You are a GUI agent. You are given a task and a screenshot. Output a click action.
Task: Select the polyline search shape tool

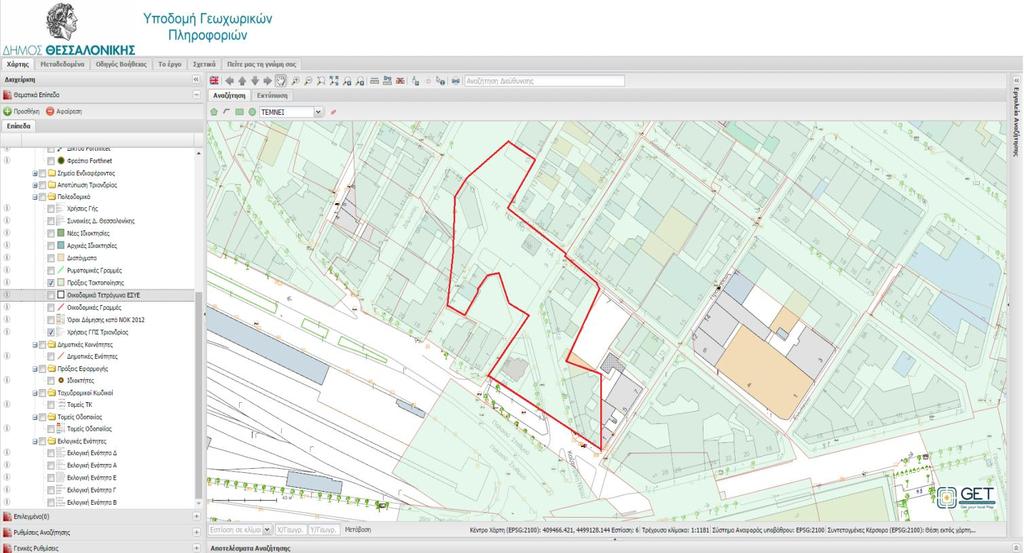coord(227,112)
